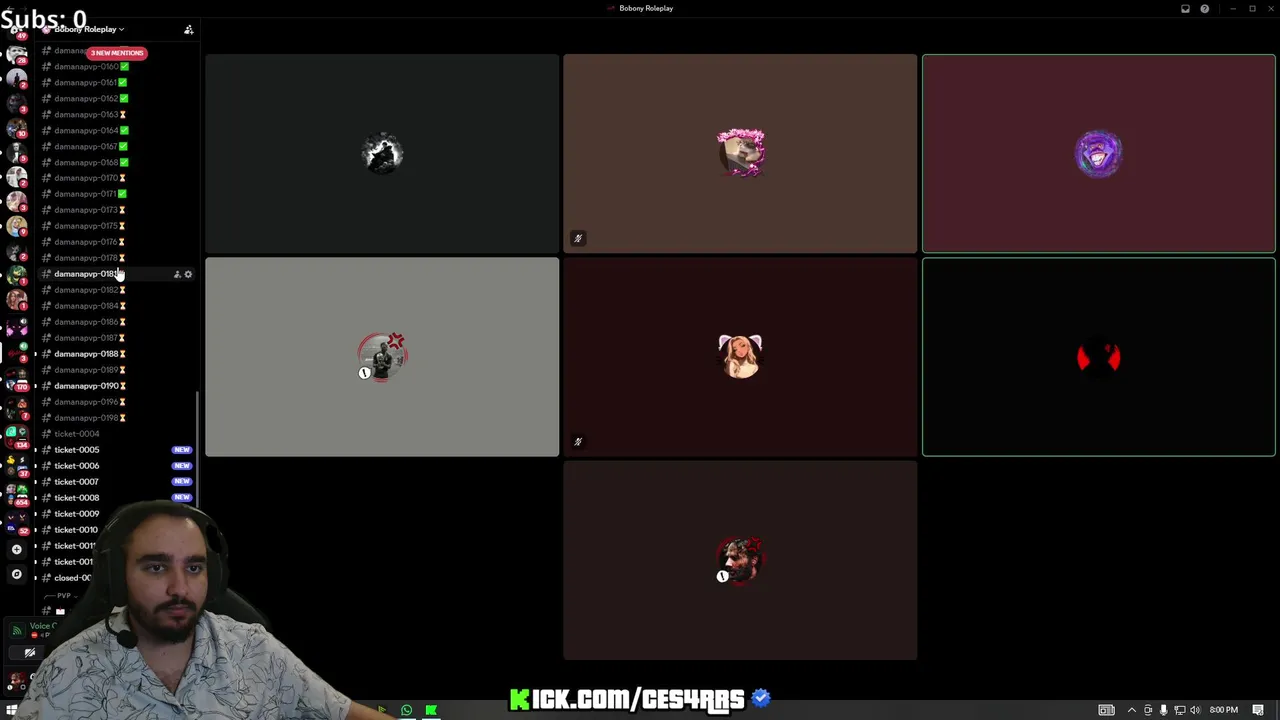Viewport: 1280px width, 720px height.
Task: Focus red-eyed avatar participant tile
Action: [x=1099, y=357]
